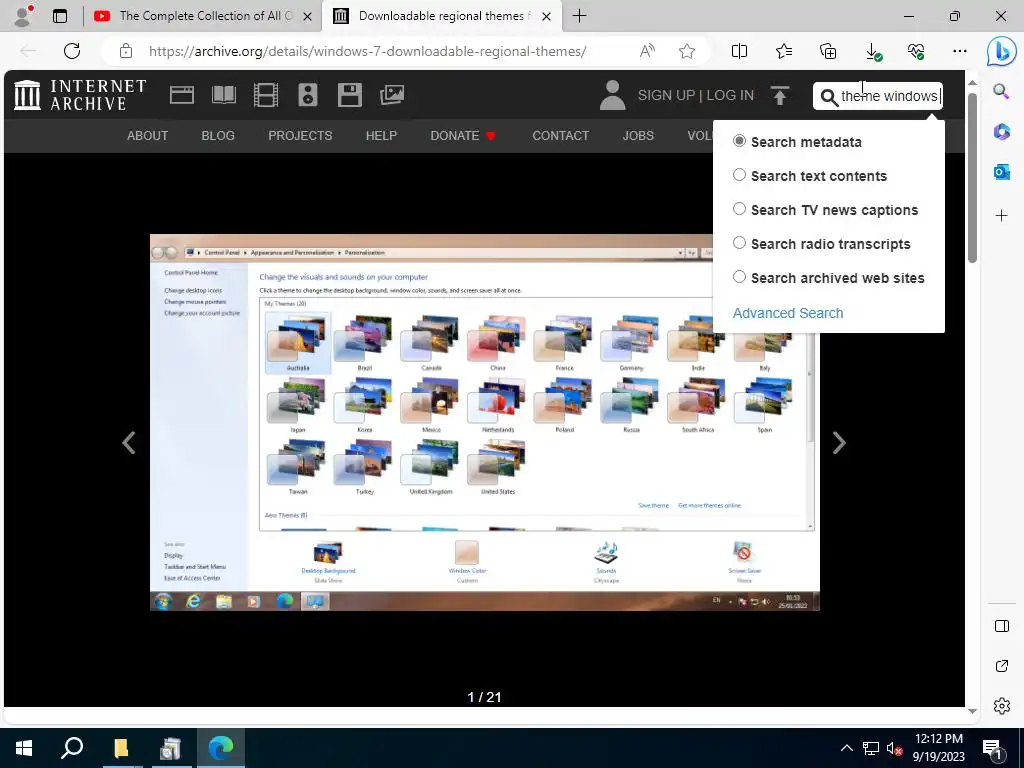
Task: Open sidebar settings gear
Action: tap(1001, 706)
